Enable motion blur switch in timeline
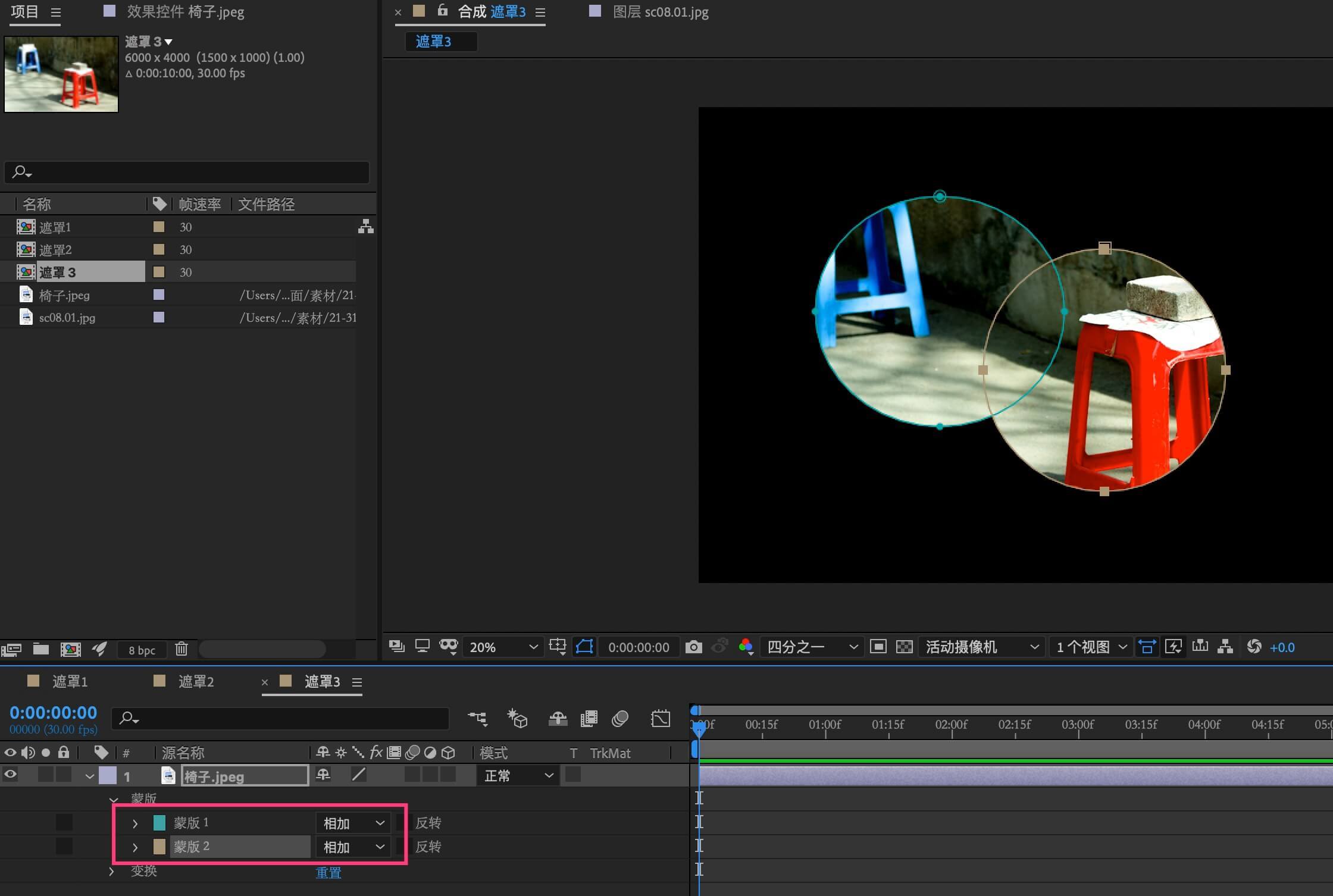The width and height of the screenshot is (1333, 896). point(619,719)
